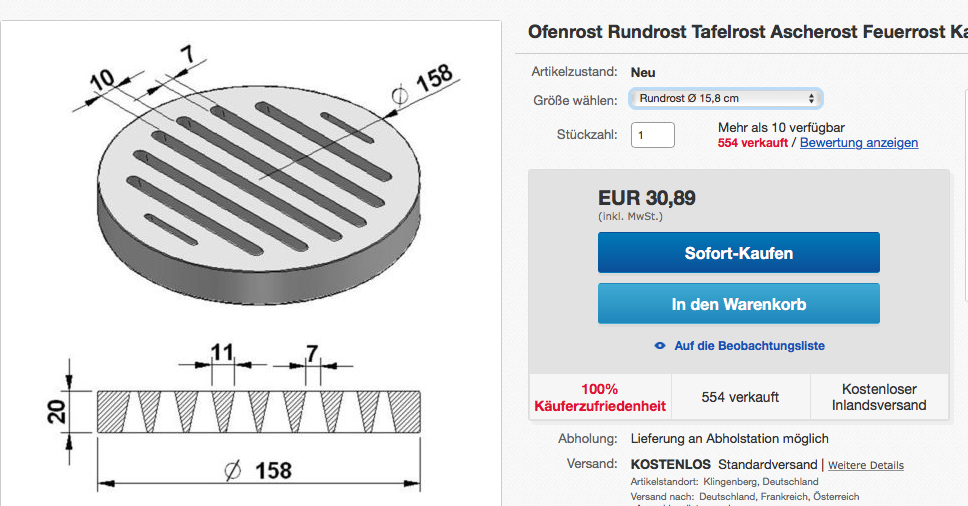The image size is (968, 506).
Task: Click the Ofenrost Rundrost product title
Action: click(x=748, y=32)
